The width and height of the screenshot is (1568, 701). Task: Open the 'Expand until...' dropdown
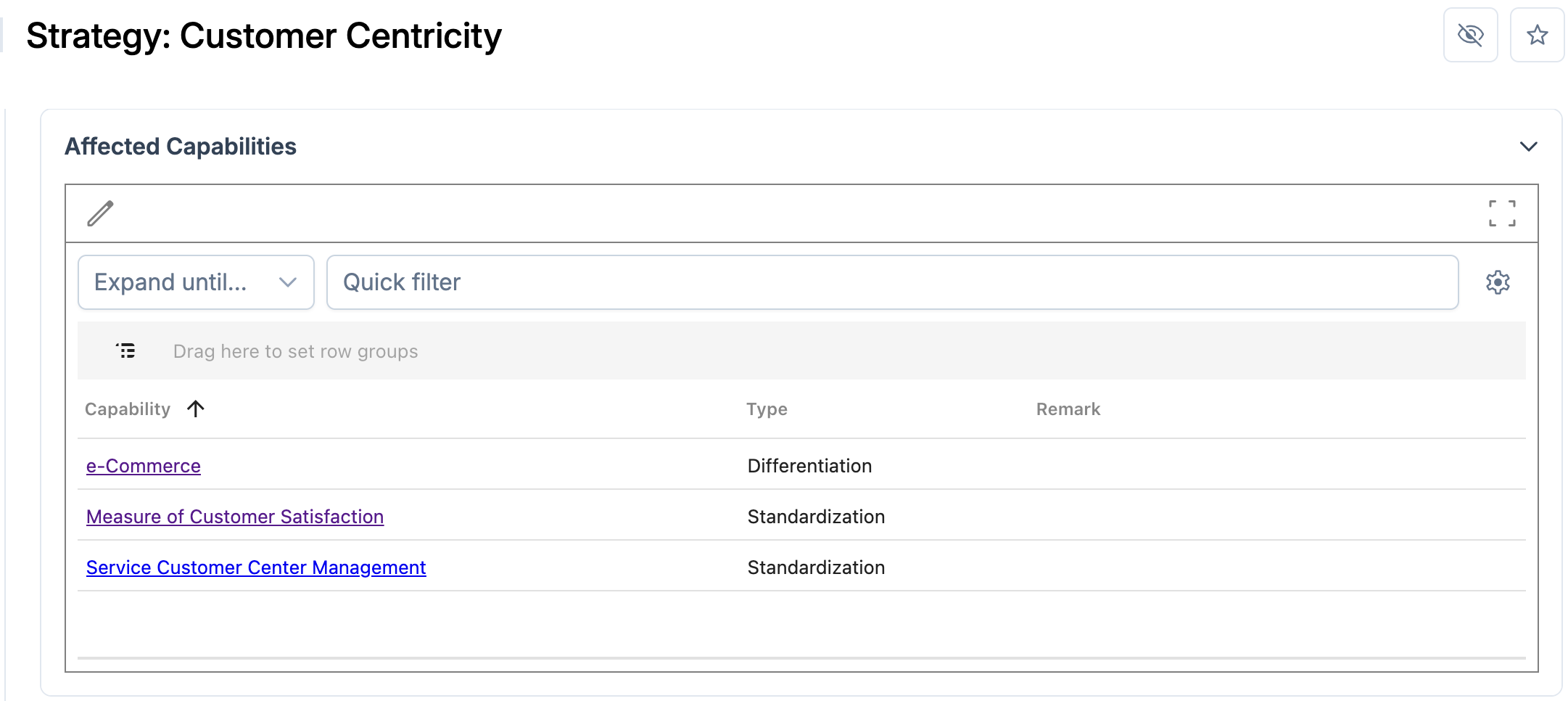pos(196,282)
